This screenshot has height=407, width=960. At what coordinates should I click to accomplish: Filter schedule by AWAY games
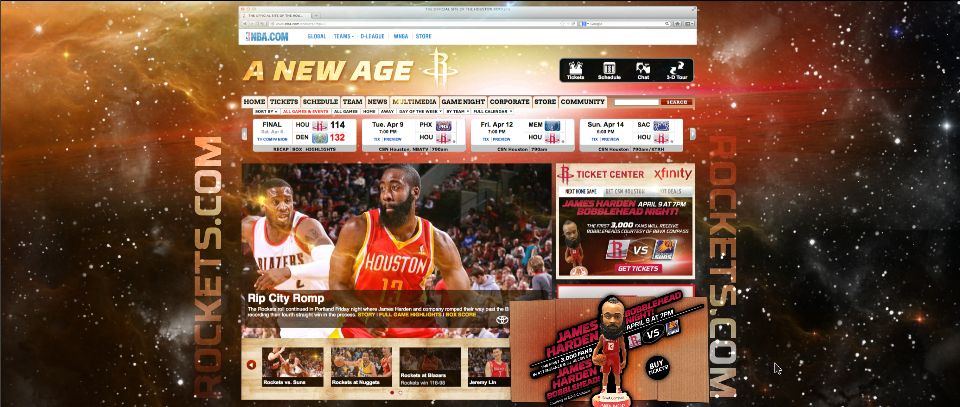pyautogui.click(x=387, y=111)
